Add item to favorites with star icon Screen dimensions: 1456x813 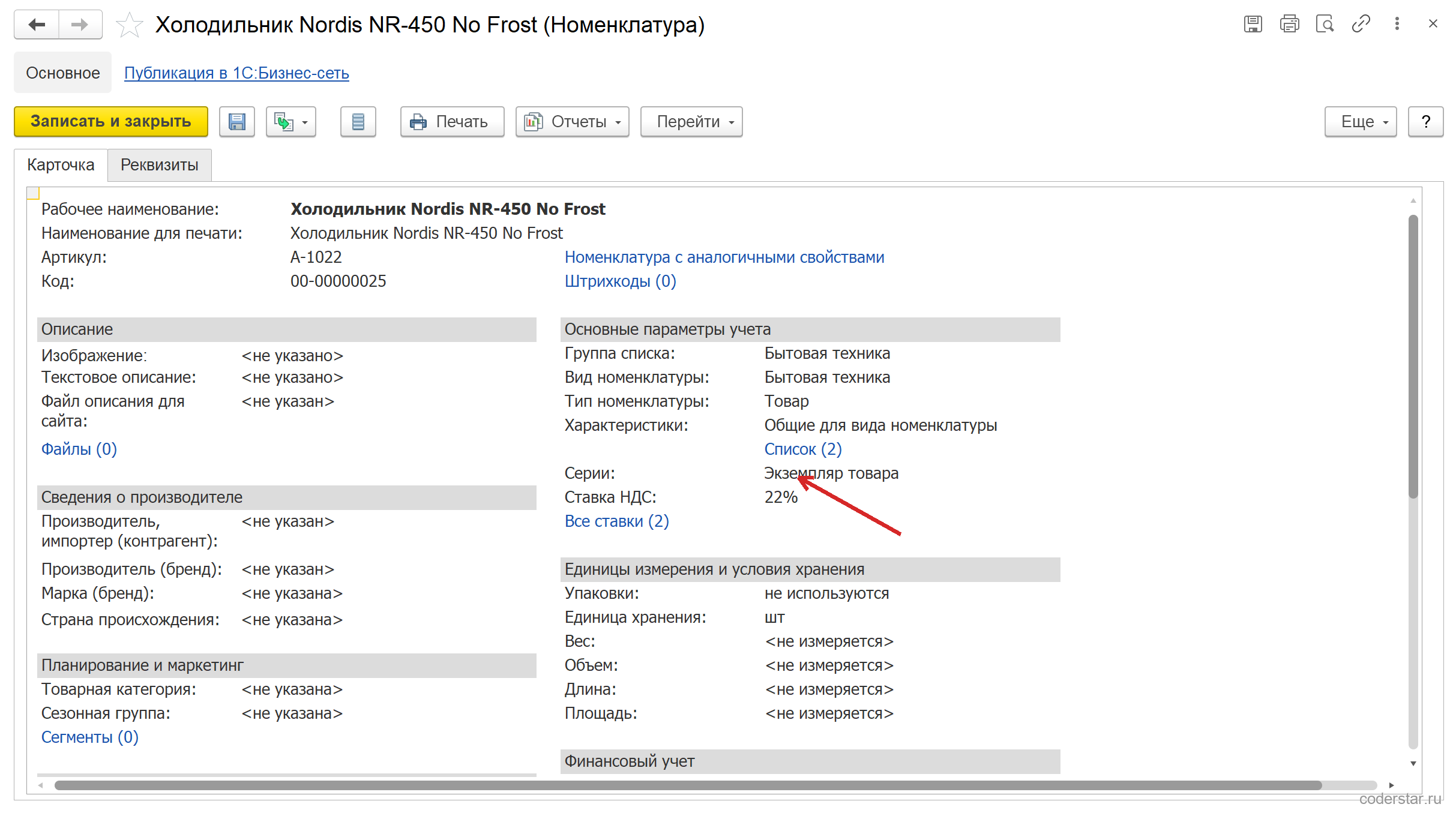(129, 25)
